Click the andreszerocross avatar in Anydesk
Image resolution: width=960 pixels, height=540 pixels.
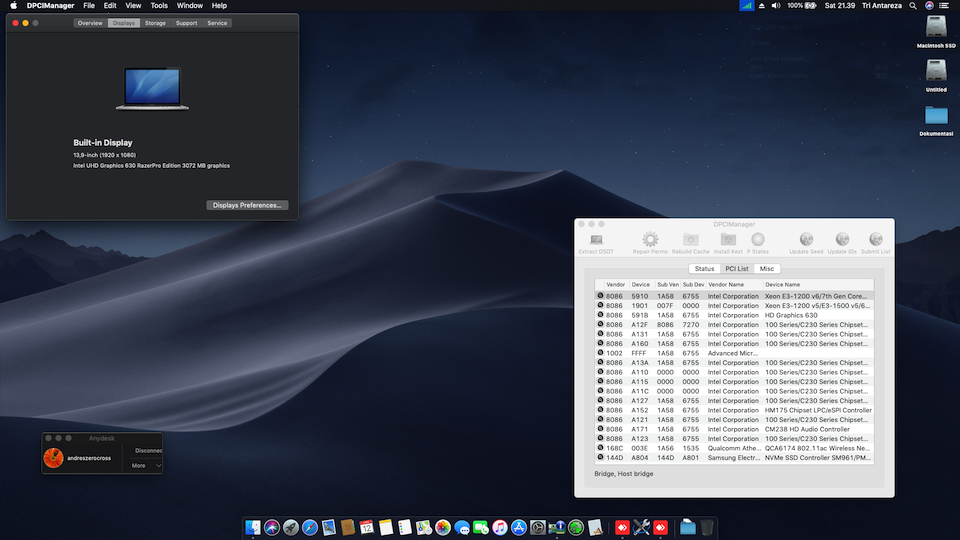(53, 458)
